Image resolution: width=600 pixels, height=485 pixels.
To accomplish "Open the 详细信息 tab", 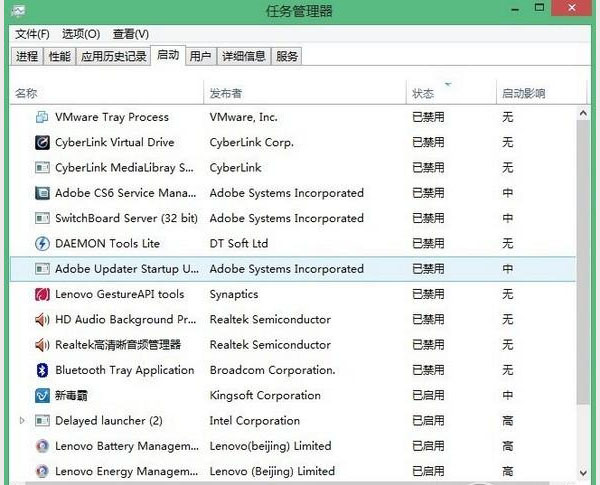I will coord(243,56).
